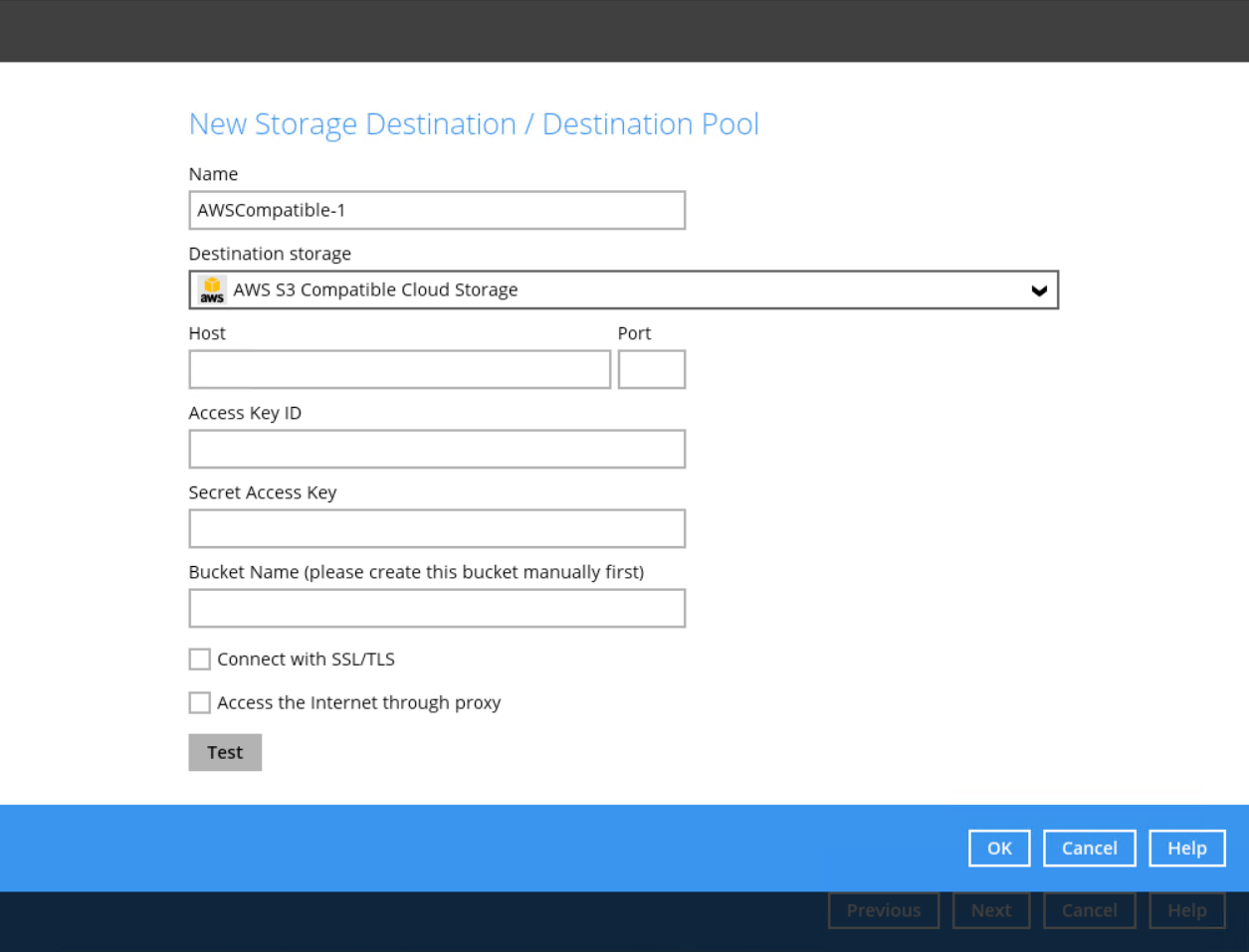Click the dimmed Cancel button in the bottom bar

(x=1089, y=910)
